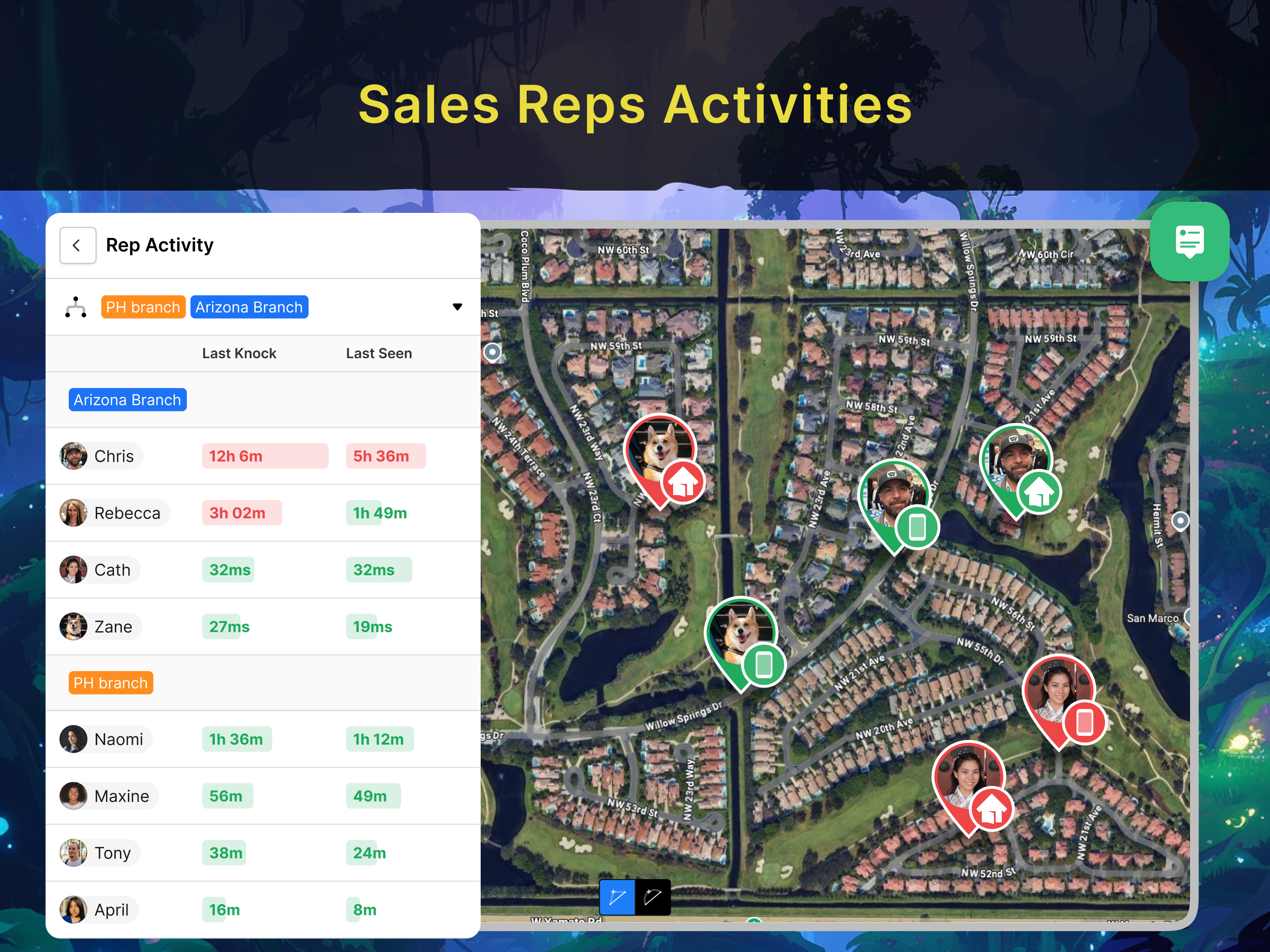The image size is (1270, 952).
Task: Click the San Marco map label
Action: coord(1152,618)
